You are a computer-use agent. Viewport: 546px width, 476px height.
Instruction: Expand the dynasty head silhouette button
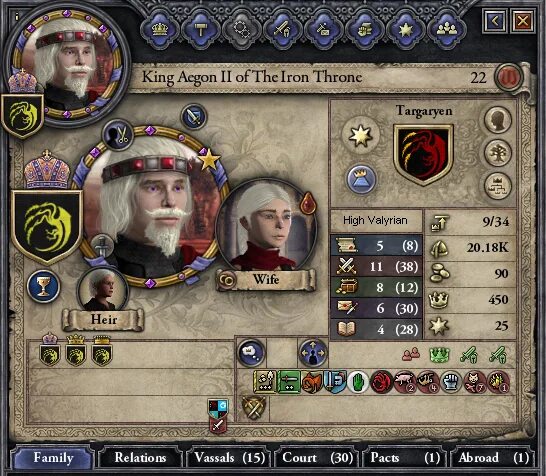498,120
